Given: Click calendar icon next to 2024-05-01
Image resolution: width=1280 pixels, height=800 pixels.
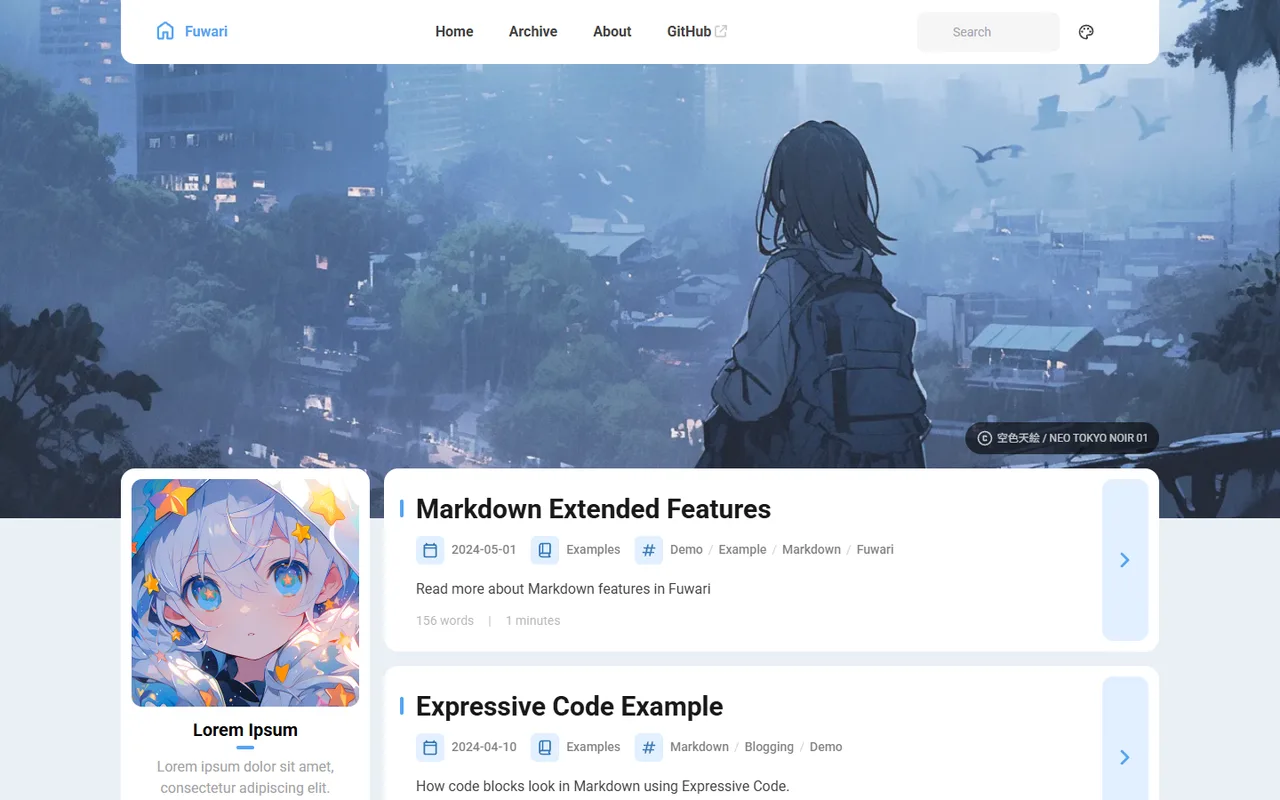Looking at the screenshot, I should pos(430,550).
